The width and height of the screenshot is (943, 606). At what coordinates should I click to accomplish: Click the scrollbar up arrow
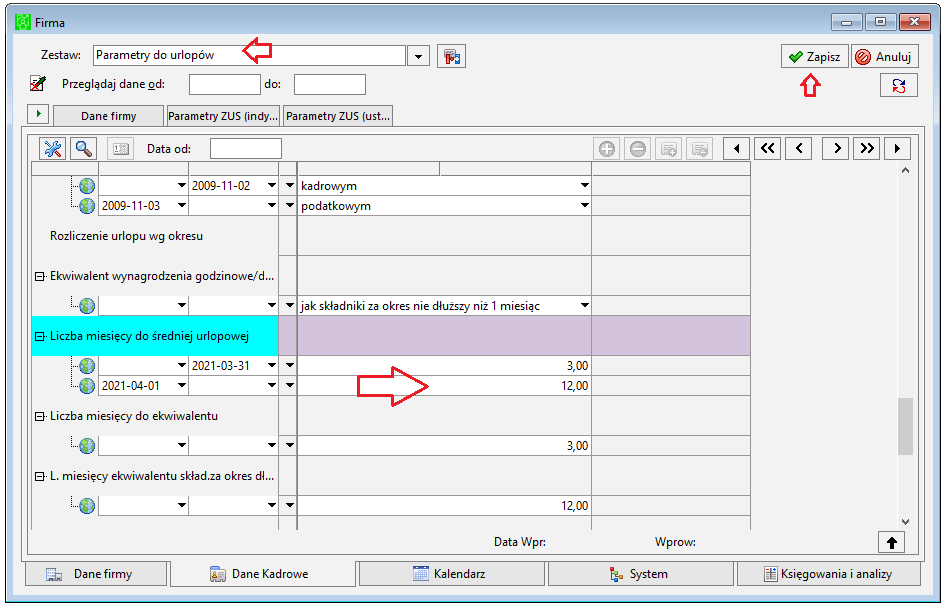coord(905,171)
